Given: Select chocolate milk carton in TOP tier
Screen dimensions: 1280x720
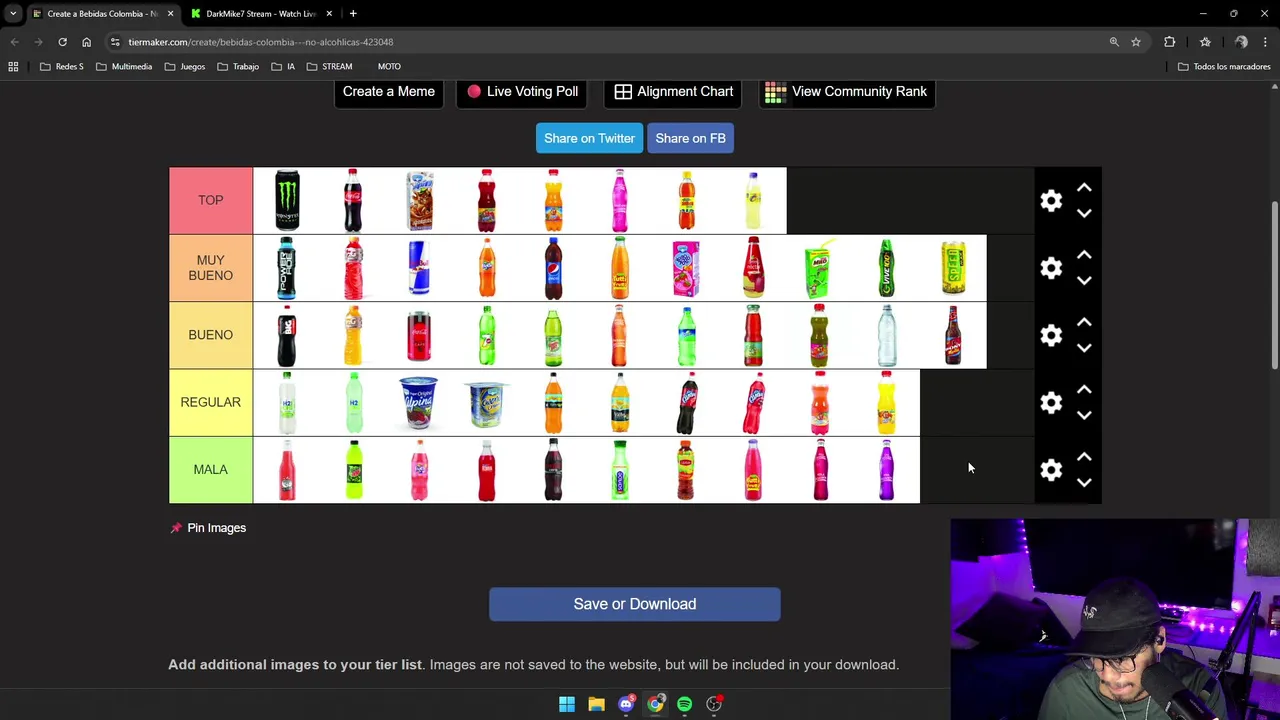Looking at the screenshot, I should [420, 200].
